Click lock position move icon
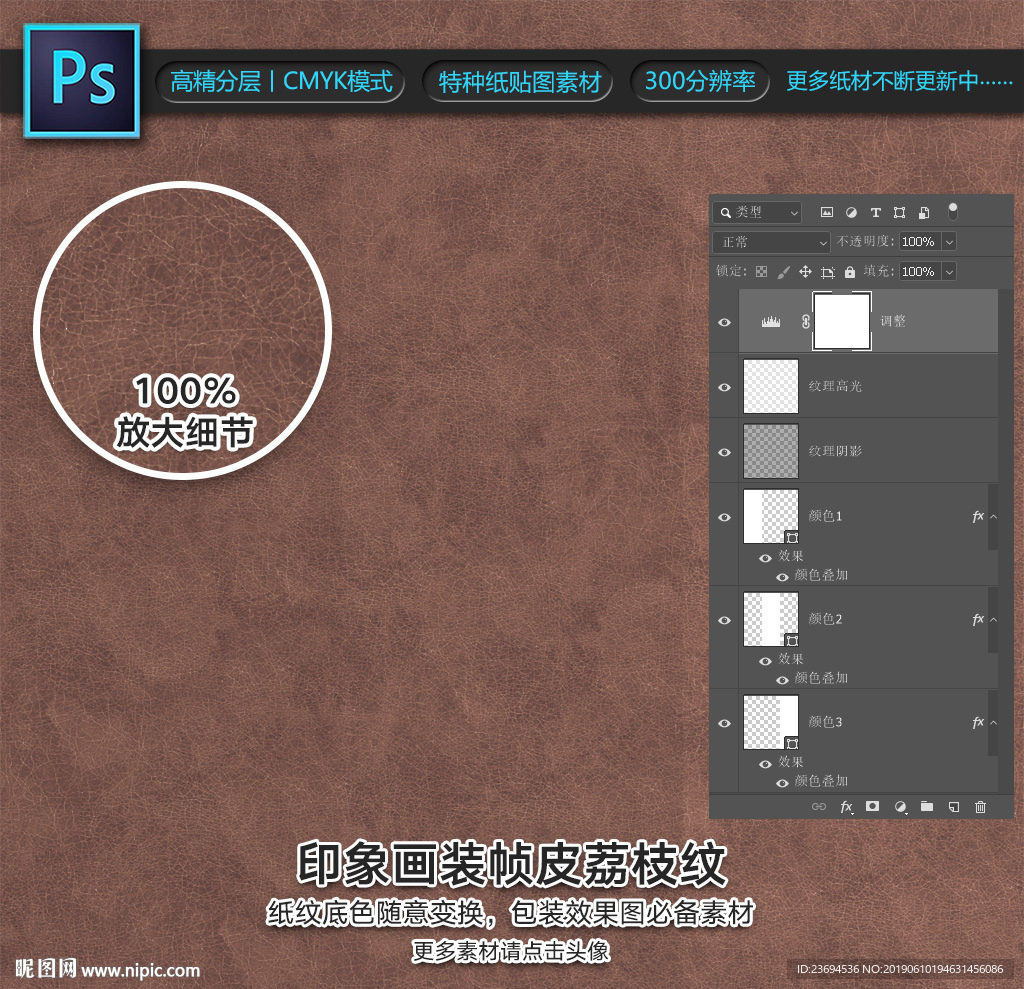 (805, 272)
